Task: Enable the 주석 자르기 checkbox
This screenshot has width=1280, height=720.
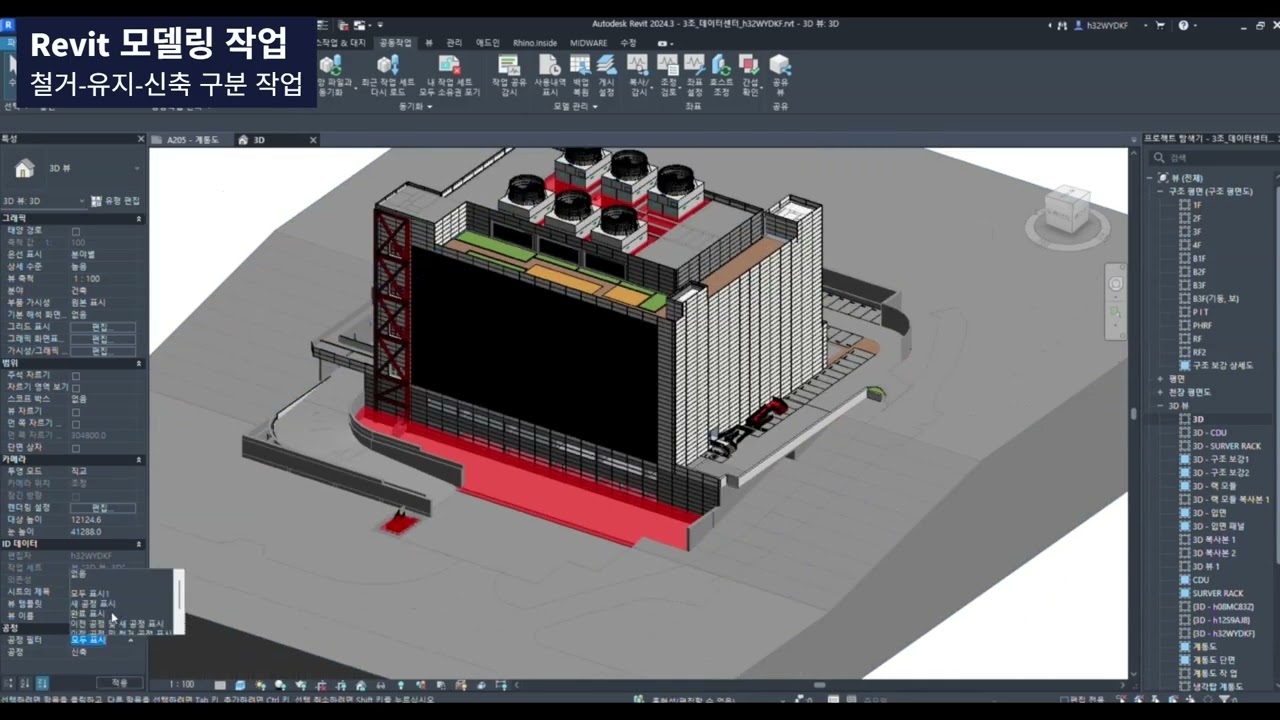Action: pyautogui.click(x=76, y=376)
